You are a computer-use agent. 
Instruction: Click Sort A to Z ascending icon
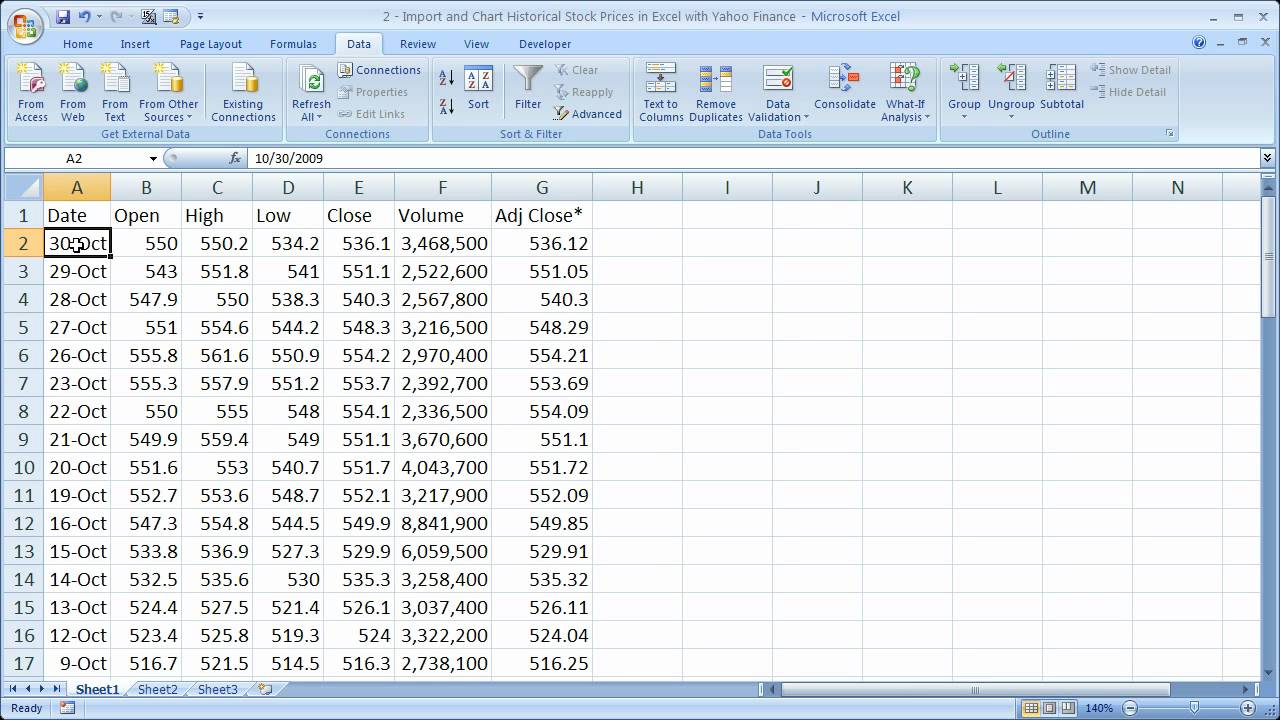click(x=447, y=79)
